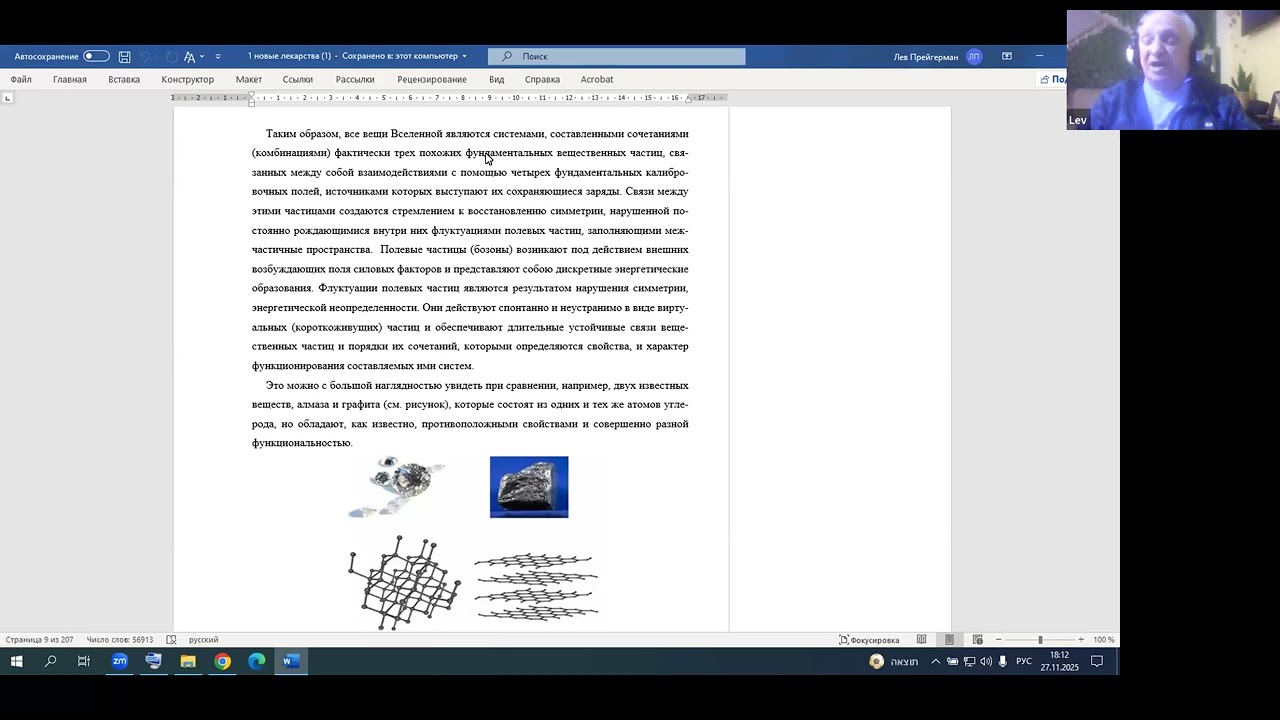Click the Поиск search field
The width and height of the screenshot is (1280, 720).
[616, 57]
